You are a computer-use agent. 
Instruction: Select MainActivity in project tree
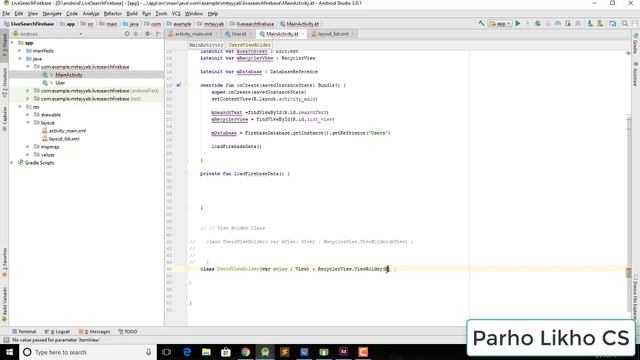[x=69, y=75]
